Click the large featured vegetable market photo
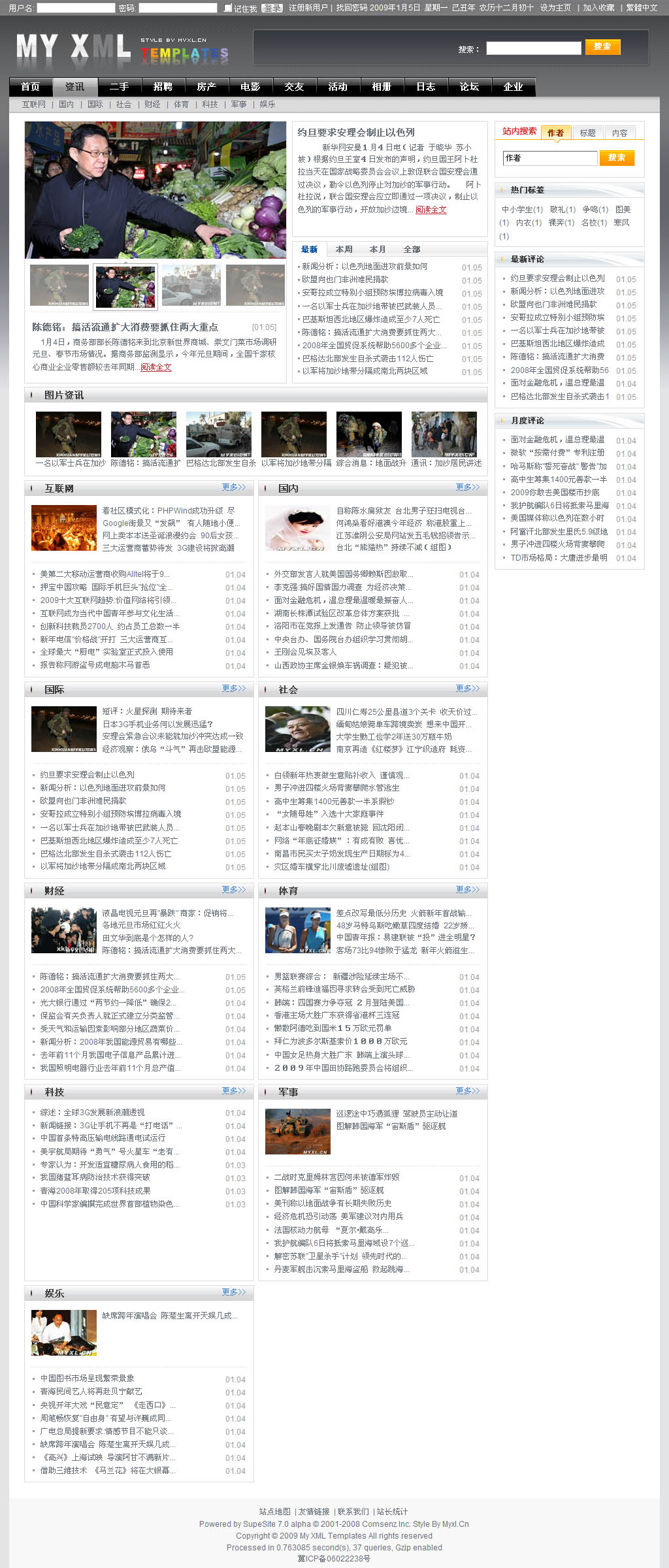The height and width of the screenshot is (1568, 669). point(155,190)
